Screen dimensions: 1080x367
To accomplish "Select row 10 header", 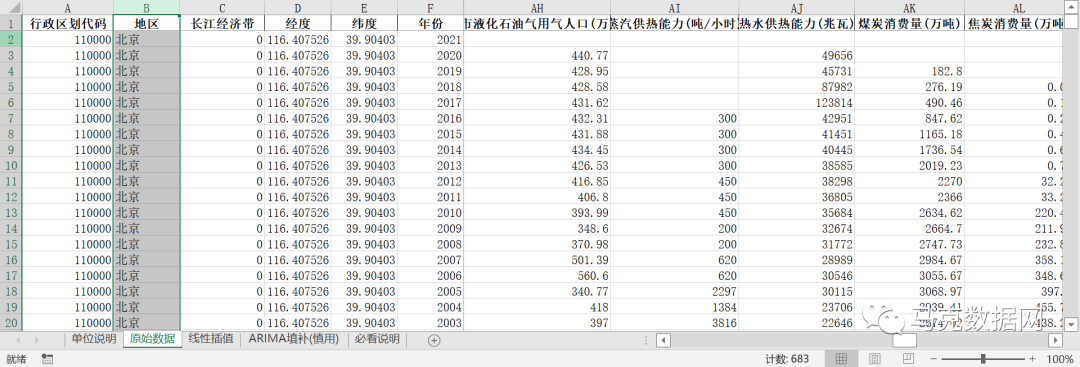I will pos(11,165).
